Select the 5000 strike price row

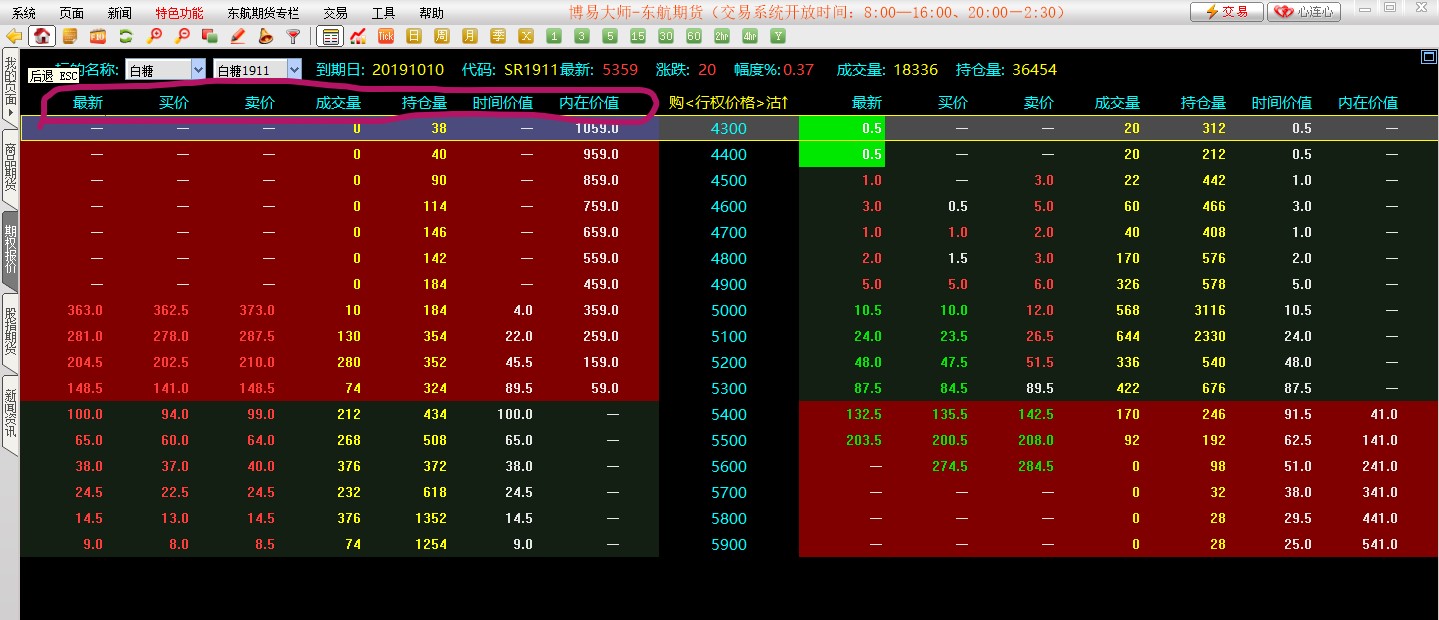click(728, 310)
